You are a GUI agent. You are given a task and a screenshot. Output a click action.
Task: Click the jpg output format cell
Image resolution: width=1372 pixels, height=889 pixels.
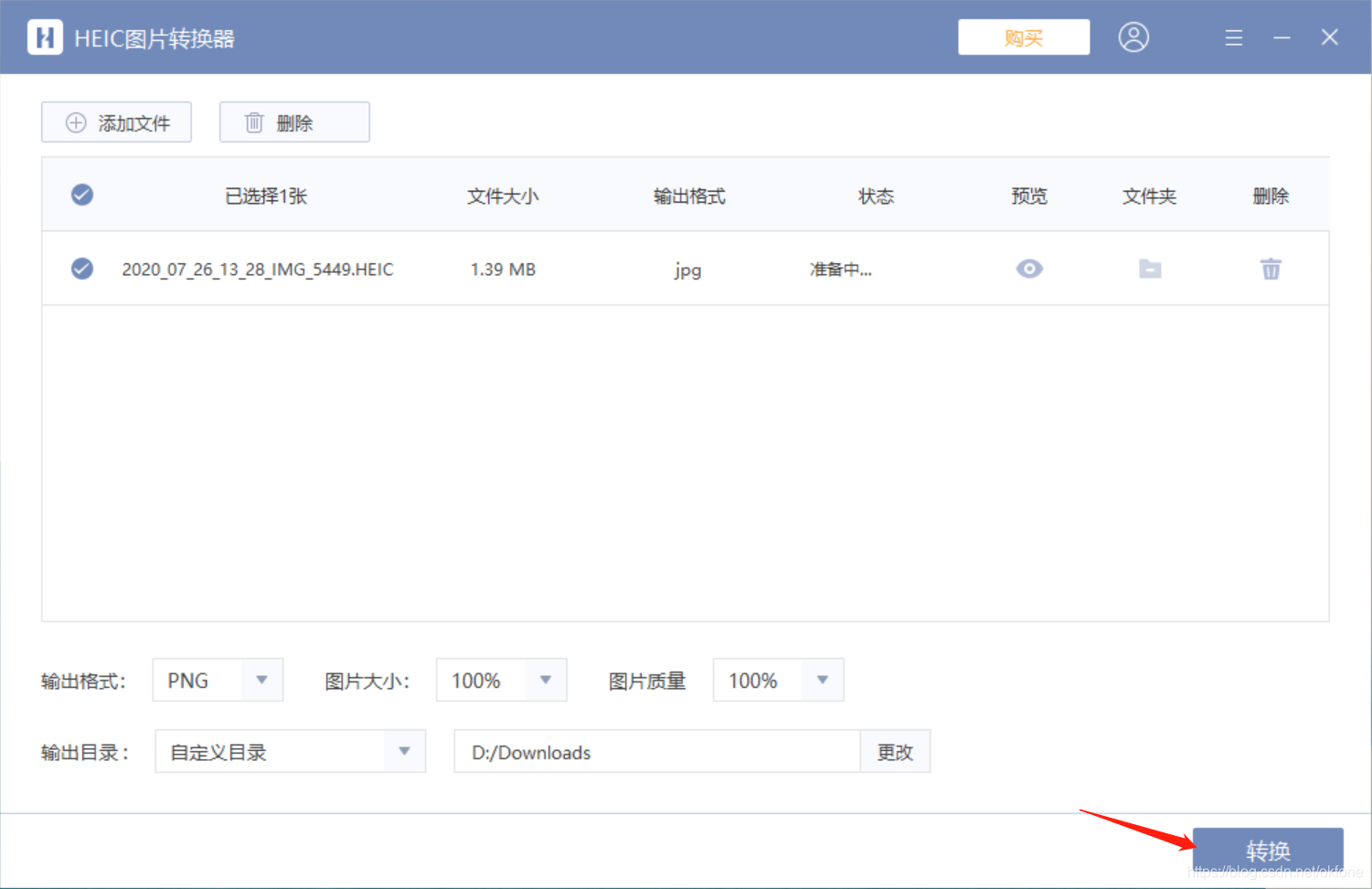tap(688, 270)
